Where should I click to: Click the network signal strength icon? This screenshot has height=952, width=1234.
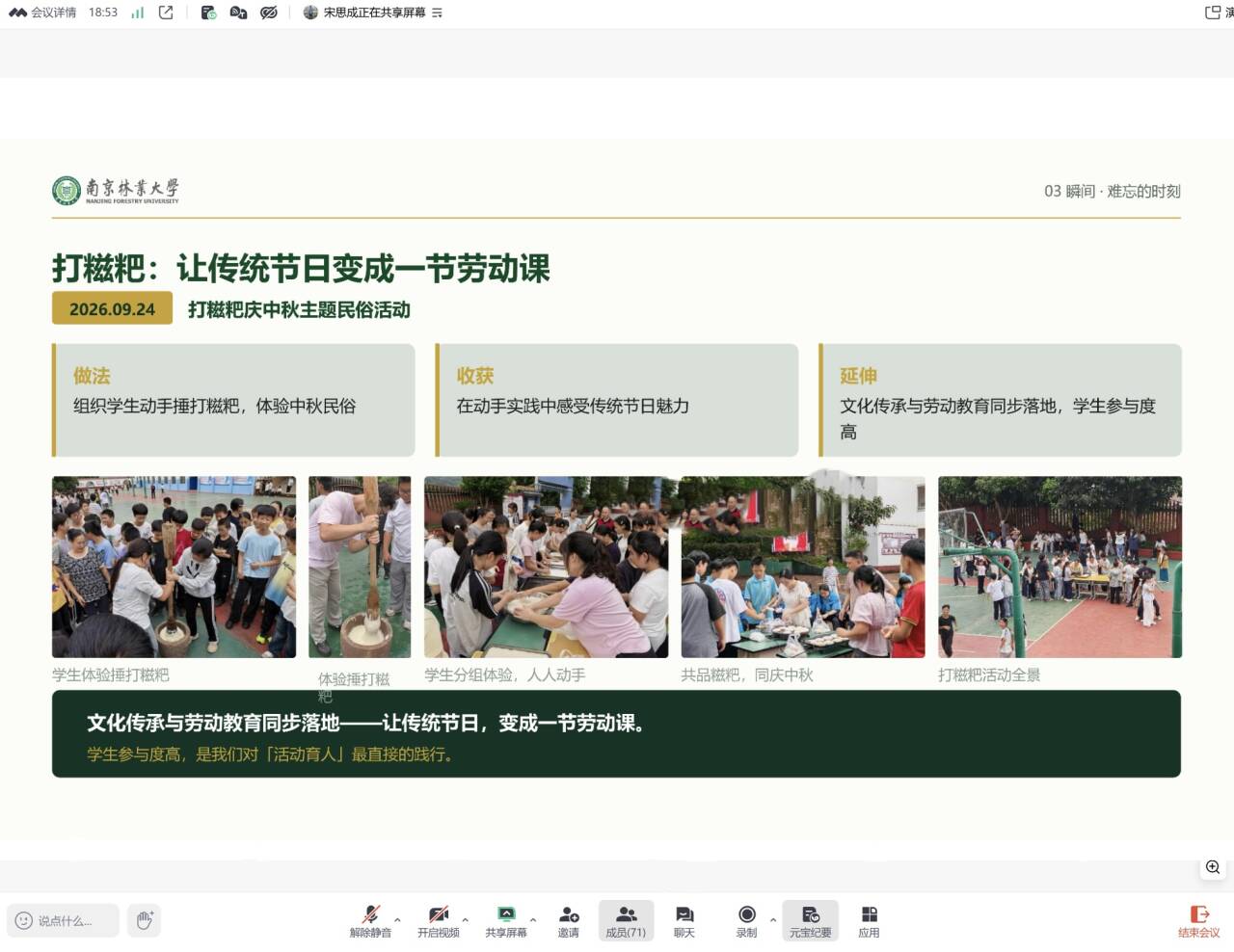[x=137, y=13]
